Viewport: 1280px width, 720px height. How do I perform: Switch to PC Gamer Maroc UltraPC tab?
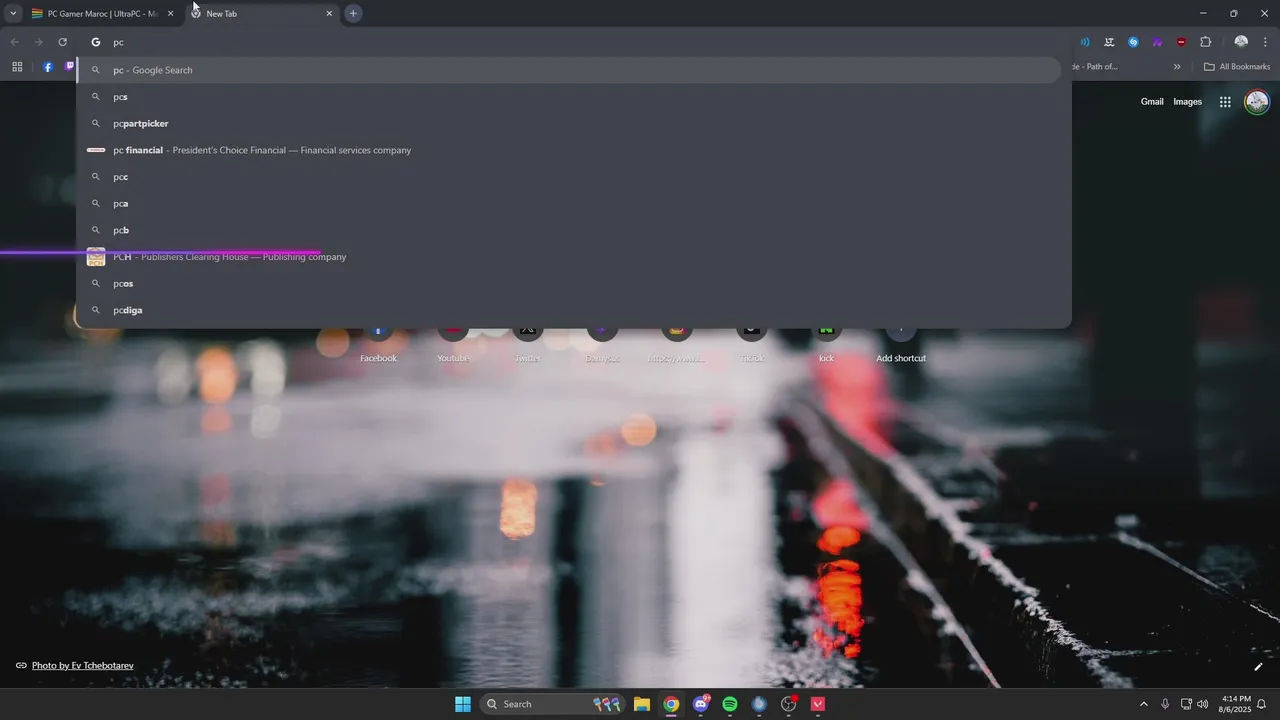100,14
